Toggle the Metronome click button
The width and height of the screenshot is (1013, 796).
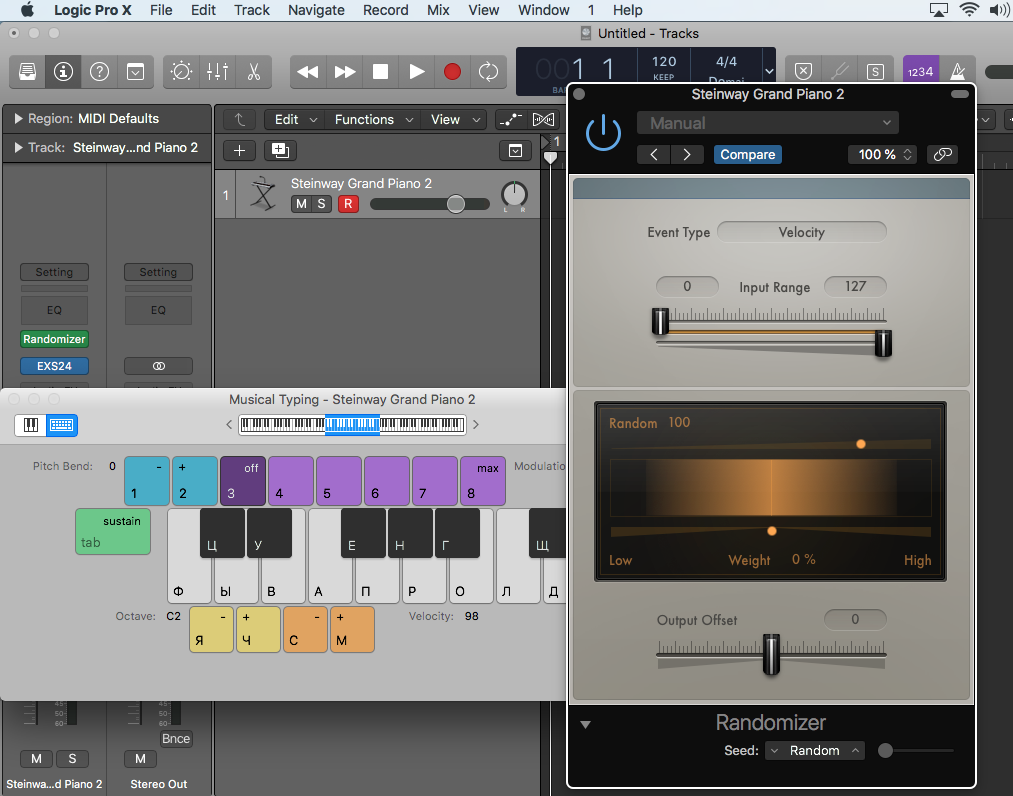point(957,71)
